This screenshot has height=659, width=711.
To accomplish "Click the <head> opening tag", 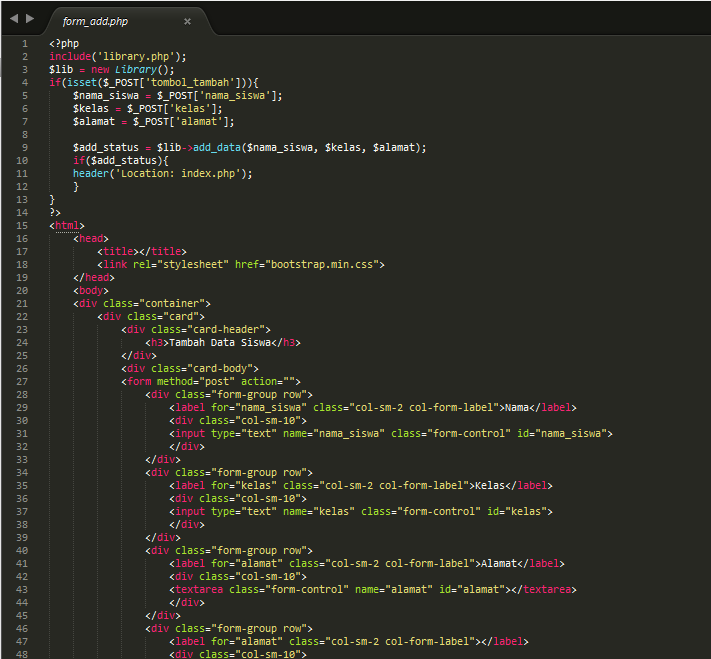I will [x=91, y=239].
